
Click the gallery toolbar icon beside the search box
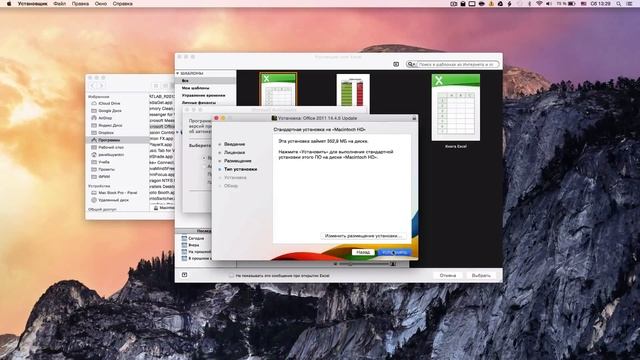pos(396,64)
